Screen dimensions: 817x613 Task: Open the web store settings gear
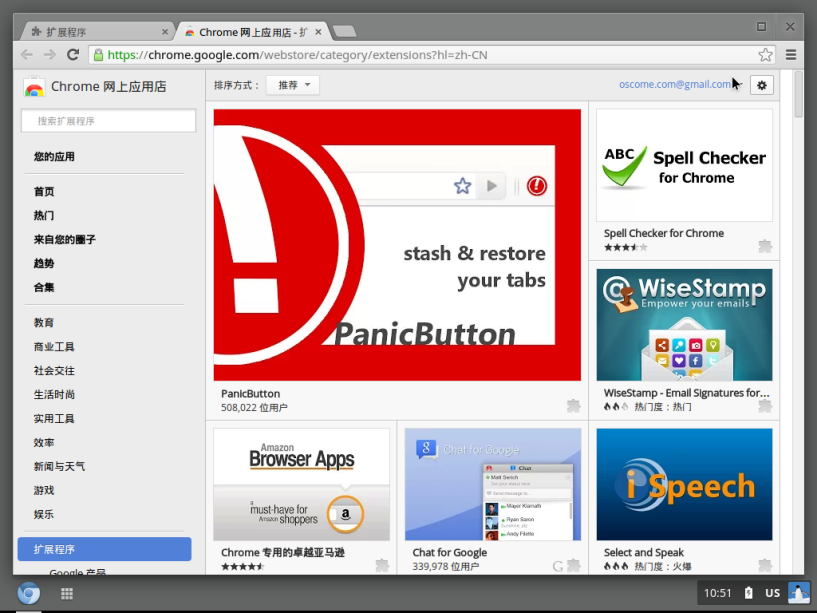(762, 85)
